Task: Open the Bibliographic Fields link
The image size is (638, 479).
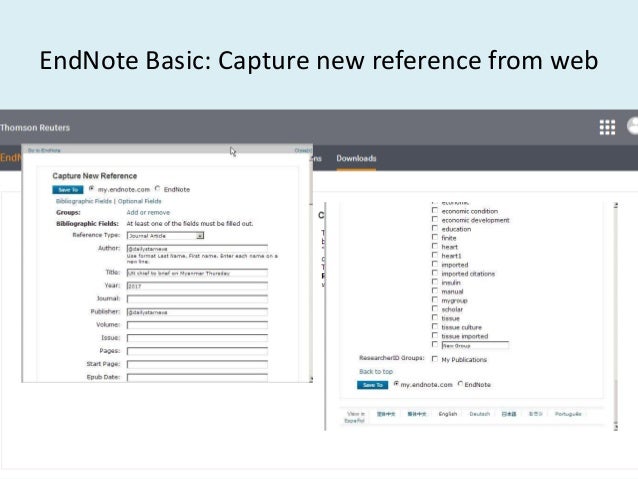Action: 83,201
